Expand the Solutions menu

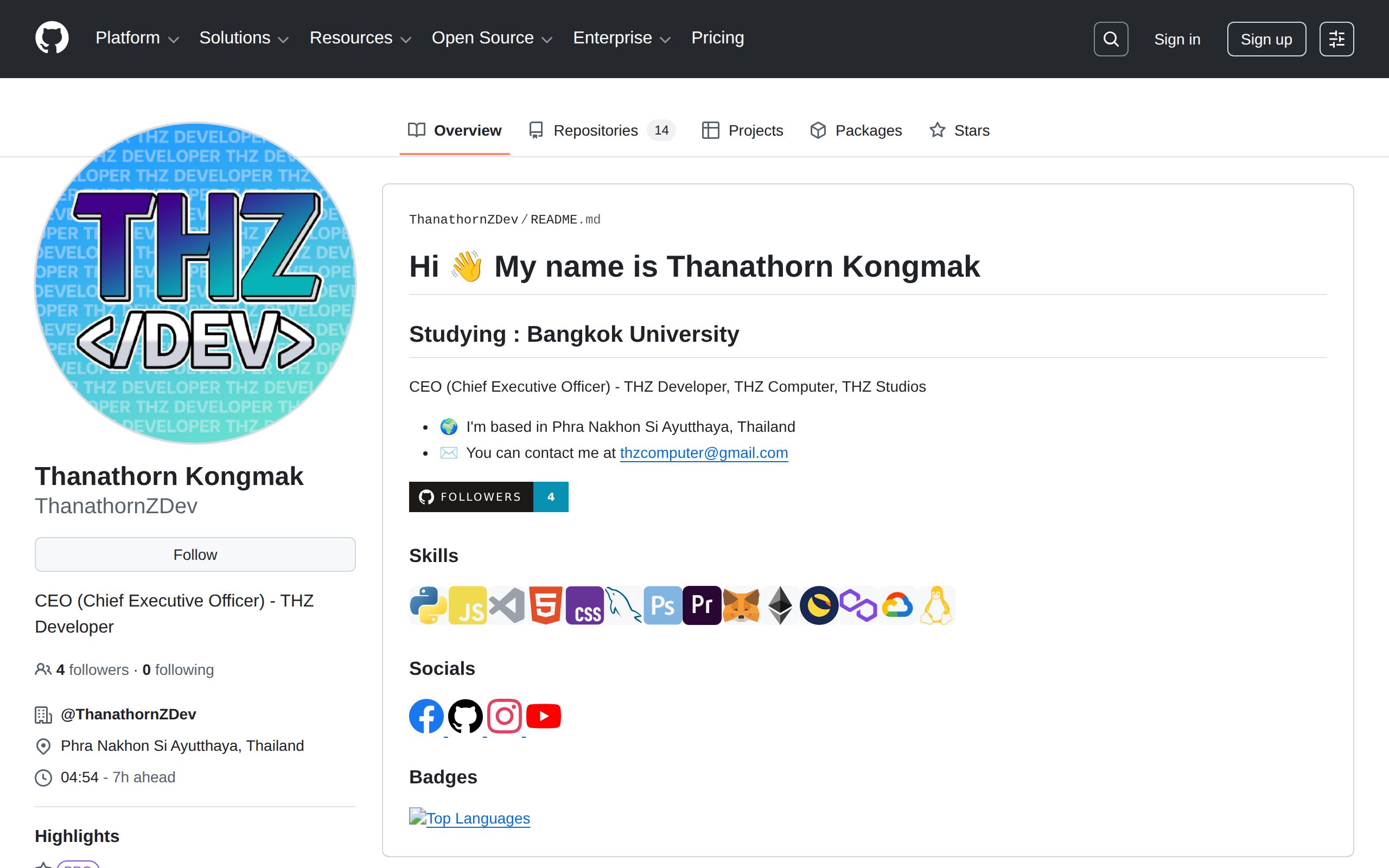[244, 38]
